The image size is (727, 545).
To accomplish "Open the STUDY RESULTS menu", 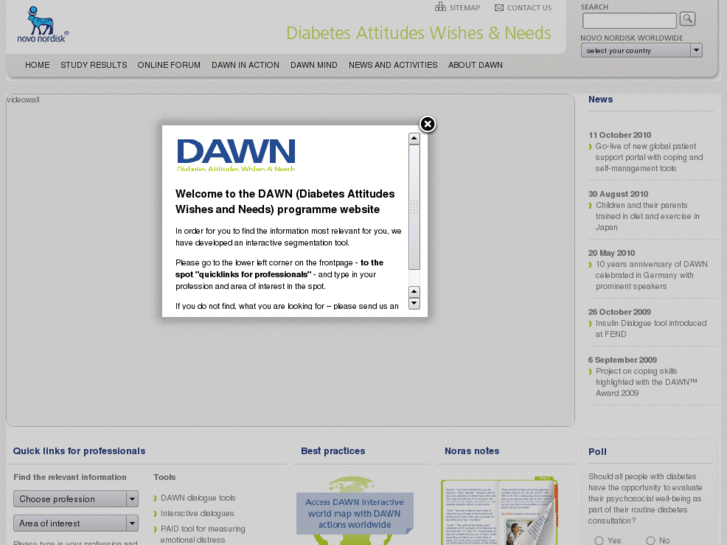I will click(94, 65).
